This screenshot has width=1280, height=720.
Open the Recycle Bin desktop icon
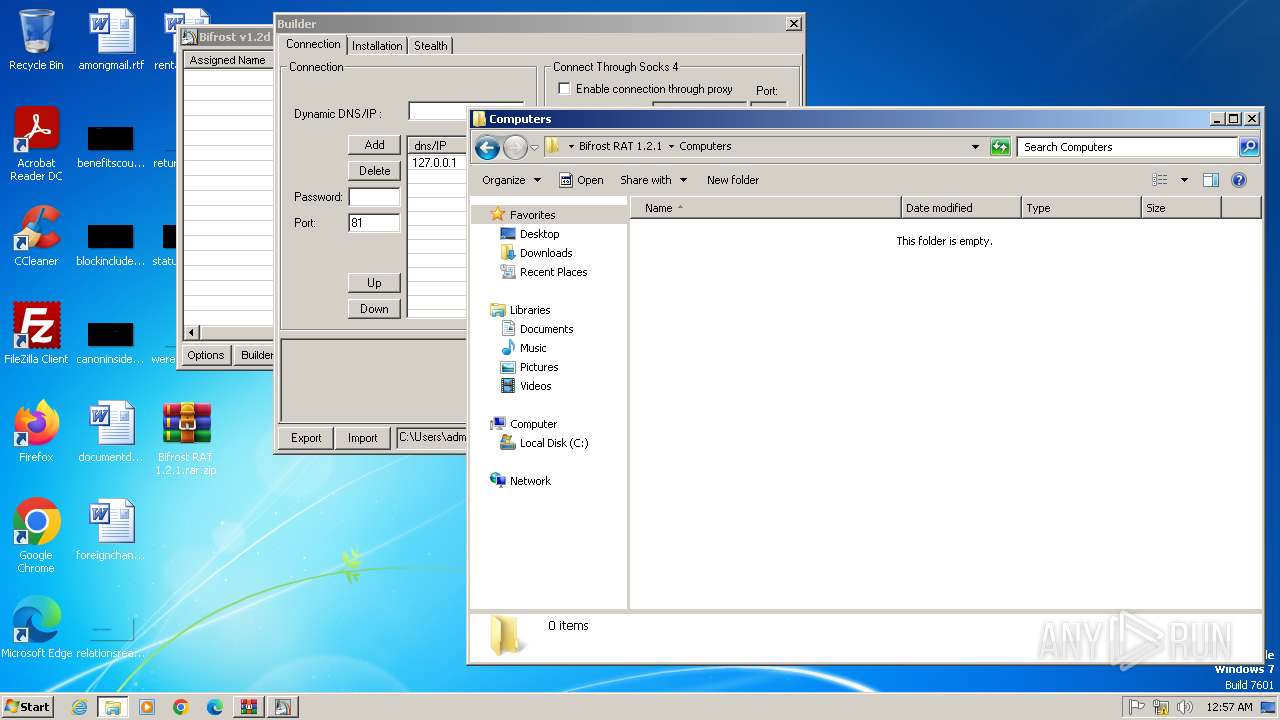click(36, 40)
